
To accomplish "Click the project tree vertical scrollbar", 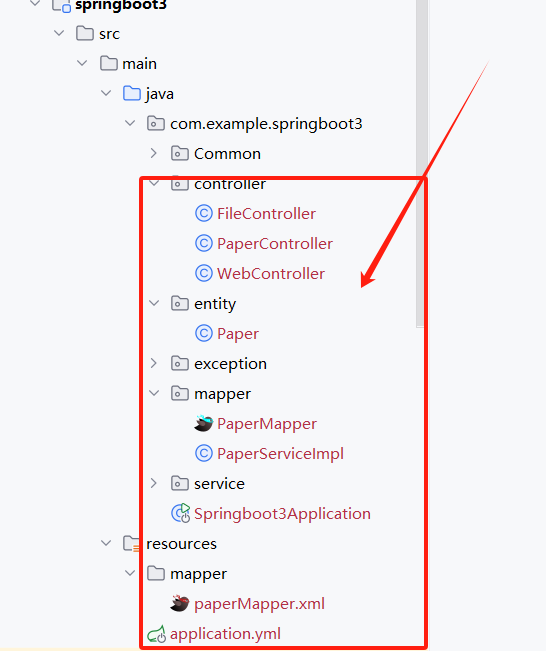I will coord(422,164).
